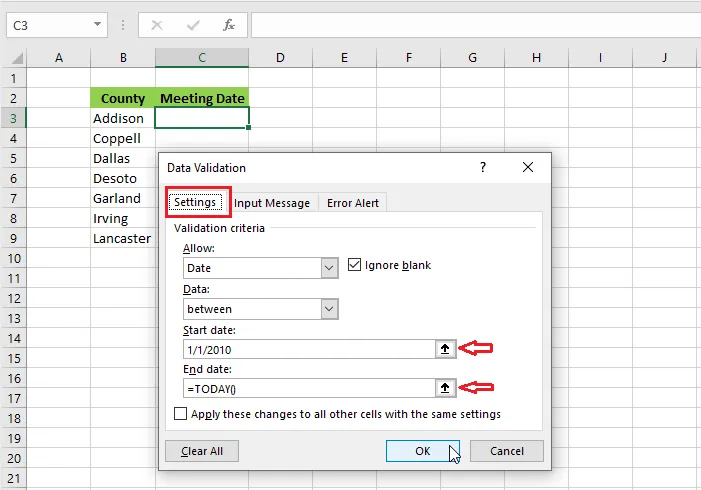The height and width of the screenshot is (490, 701).
Task: Click the OK button
Action: click(422, 451)
